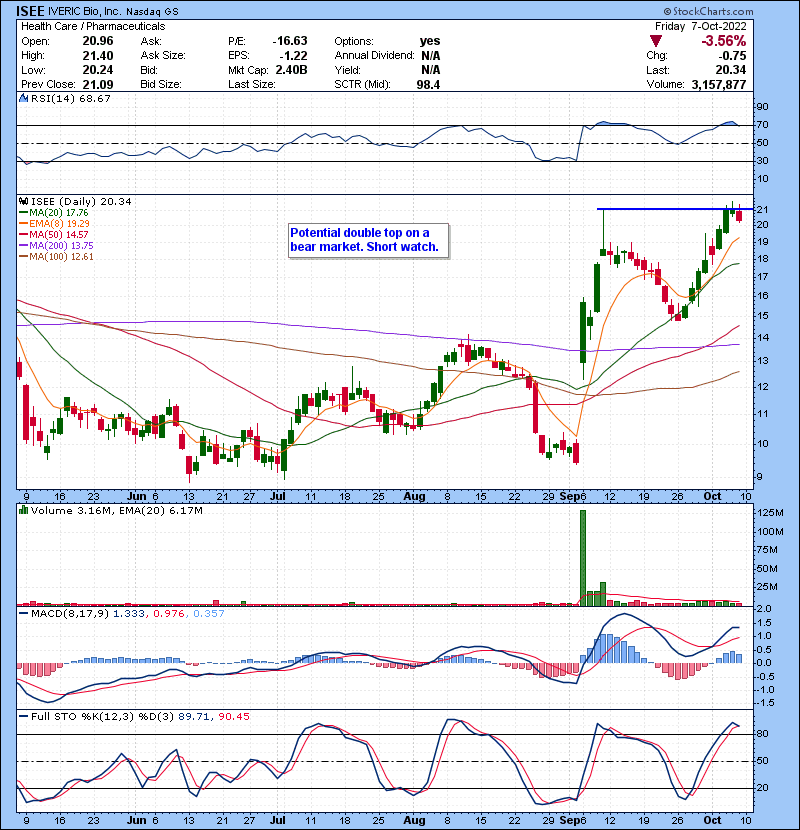Click the Annual Dividend N/A value
Viewport: 800px width, 830px height.
tap(430, 55)
